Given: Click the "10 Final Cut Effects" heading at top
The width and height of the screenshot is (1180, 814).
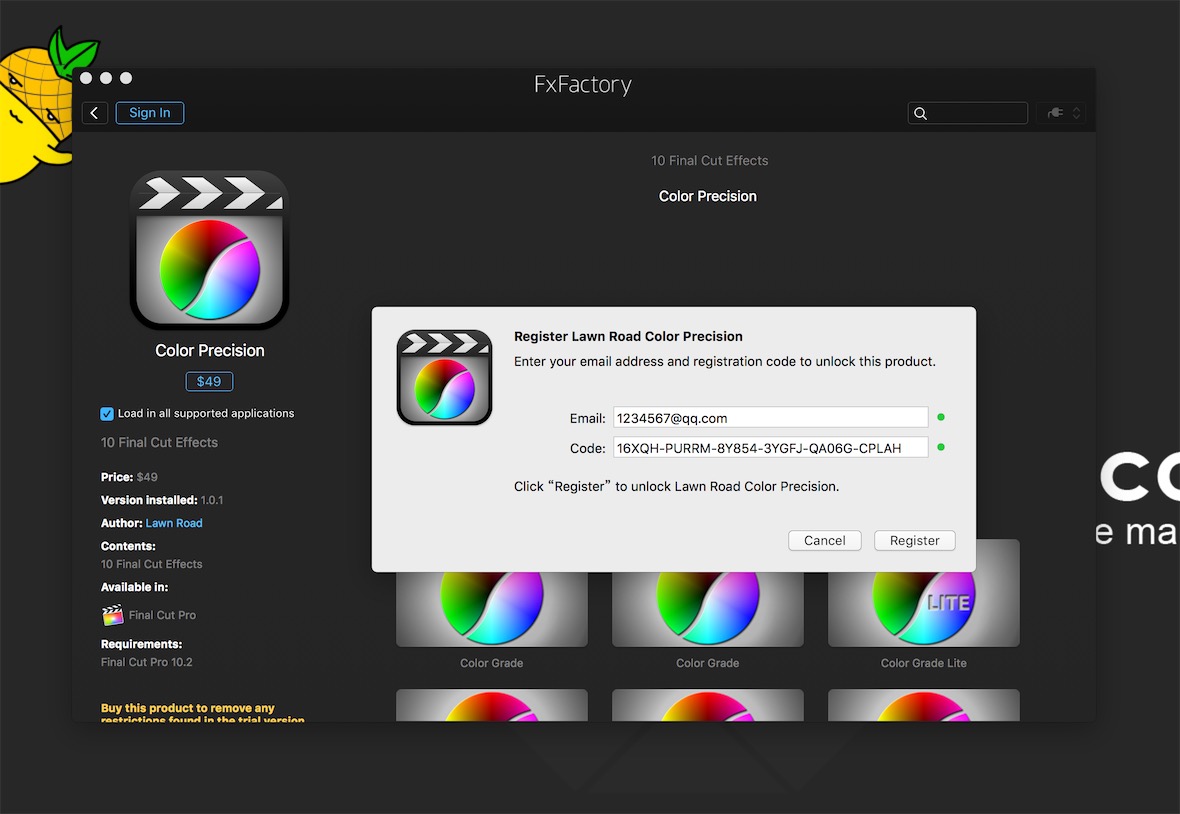Looking at the screenshot, I should [710, 160].
